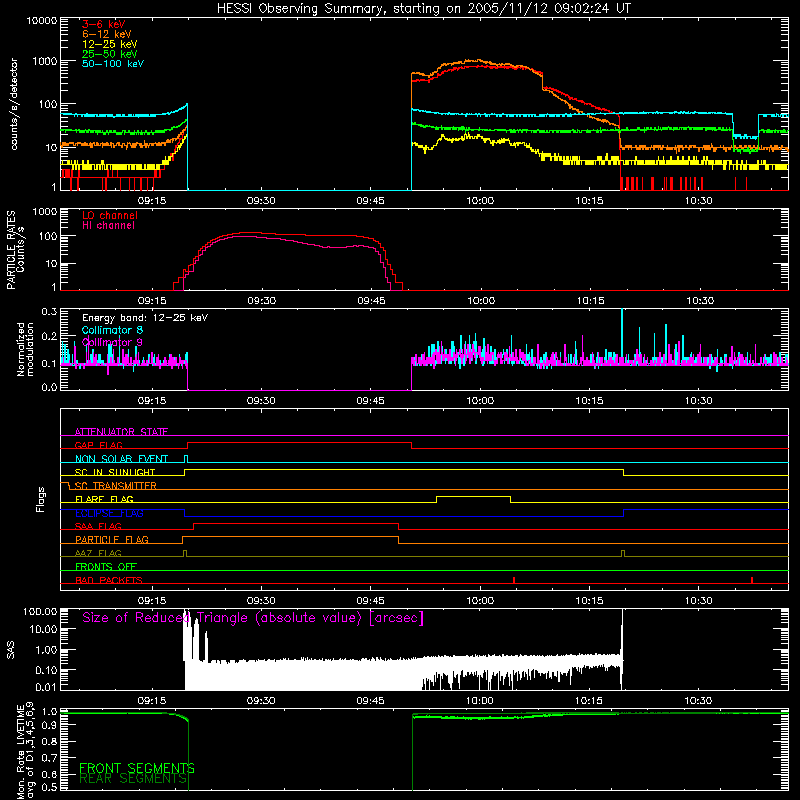The width and height of the screenshot is (800, 800).
Task: Click 10:30 under the SAS panel
Action: click(x=698, y=701)
